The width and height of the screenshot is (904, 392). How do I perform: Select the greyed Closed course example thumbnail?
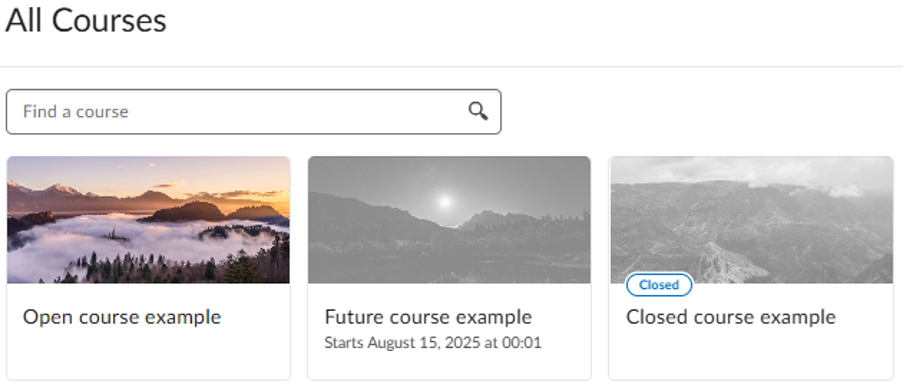coord(751,220)
